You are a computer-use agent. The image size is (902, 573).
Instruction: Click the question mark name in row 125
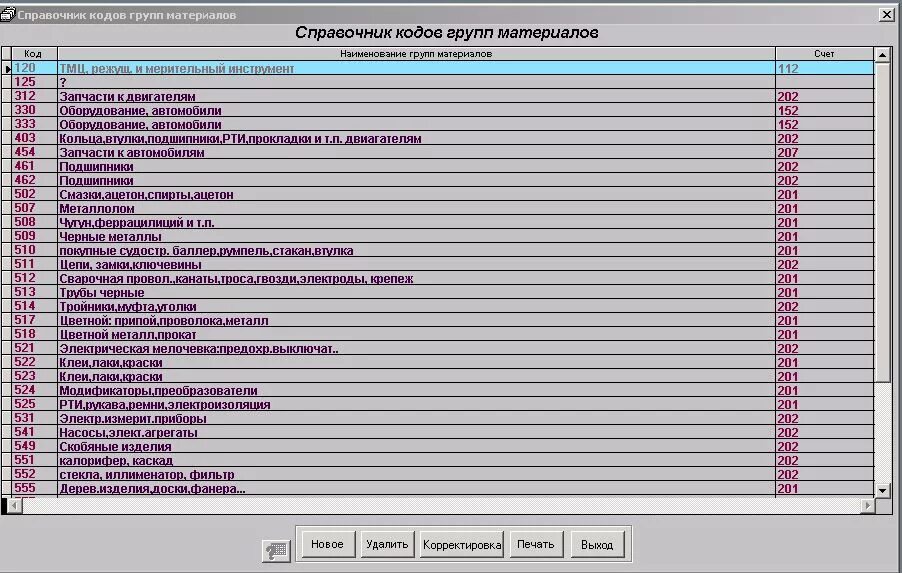pos(416,82)
